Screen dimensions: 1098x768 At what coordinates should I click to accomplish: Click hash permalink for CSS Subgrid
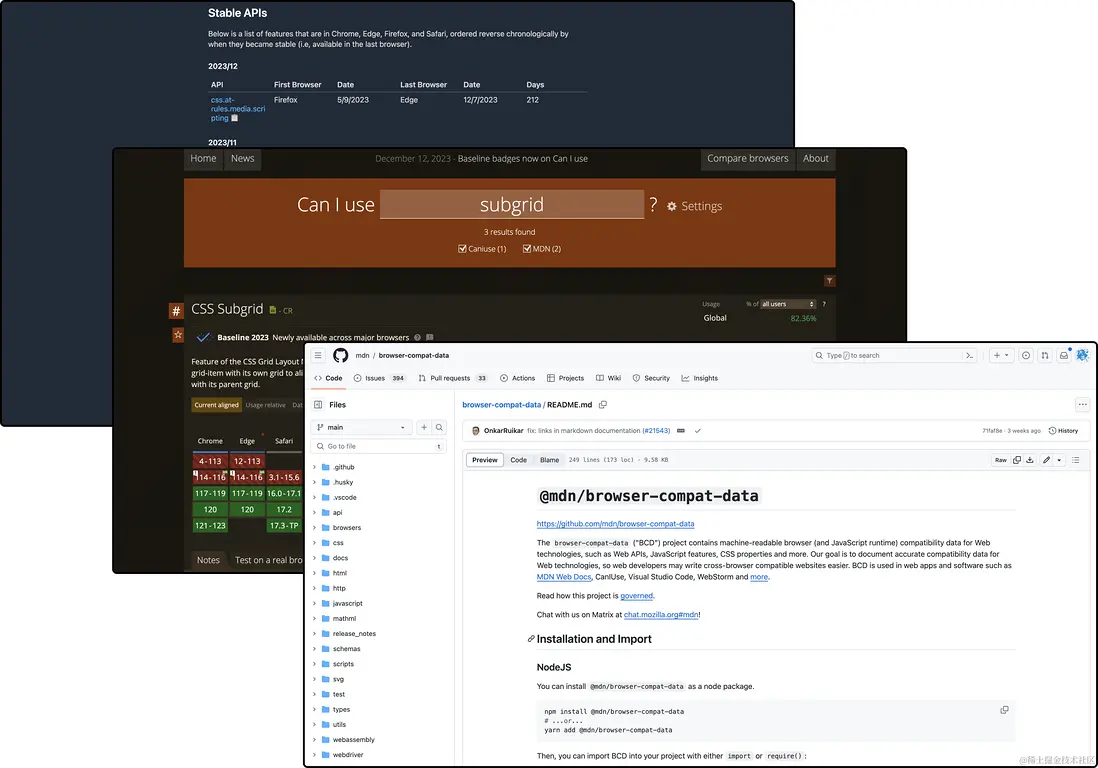click(176, 311)
